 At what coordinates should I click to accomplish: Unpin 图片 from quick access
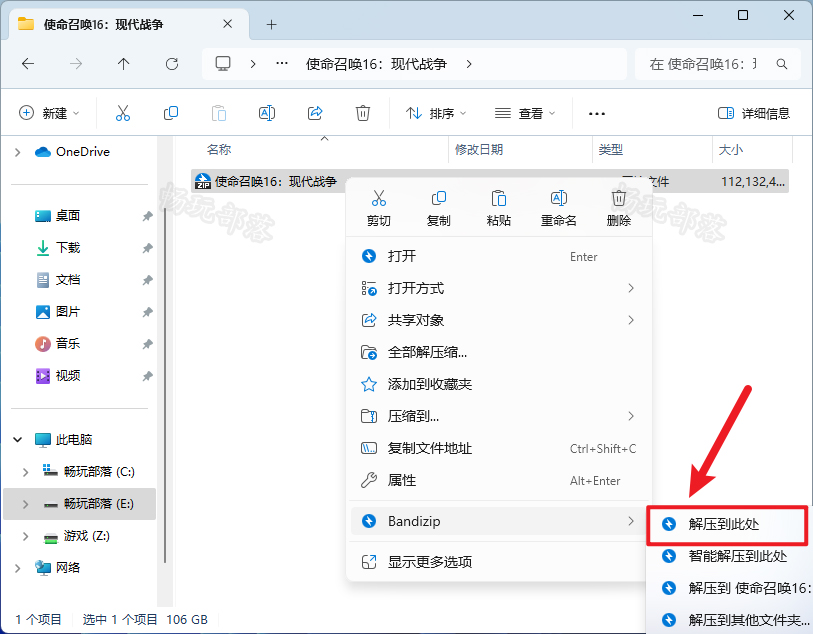(148, 312)
